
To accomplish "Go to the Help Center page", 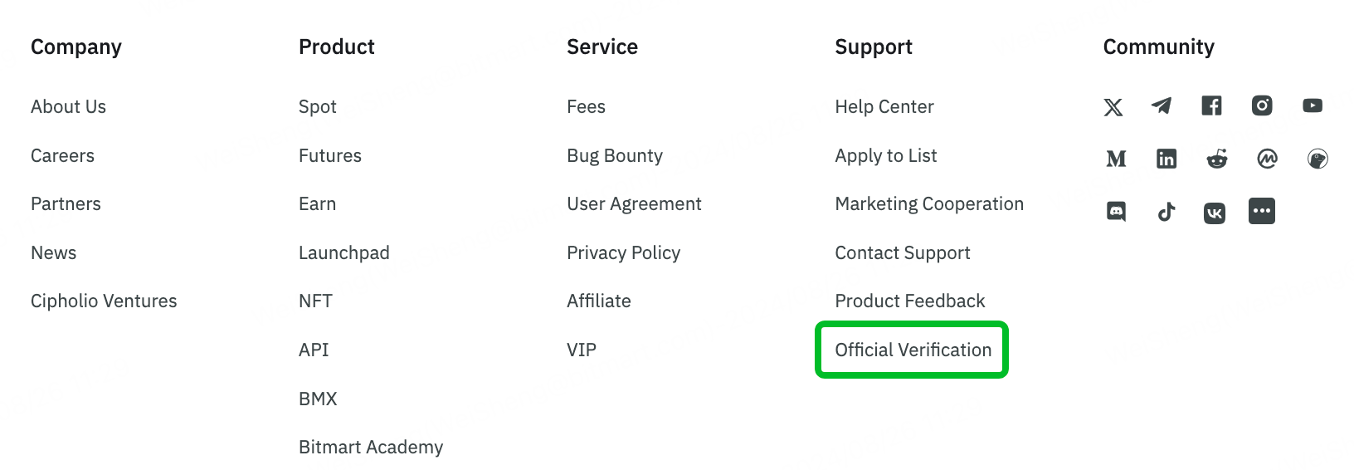I will click(x=884, y=107).
